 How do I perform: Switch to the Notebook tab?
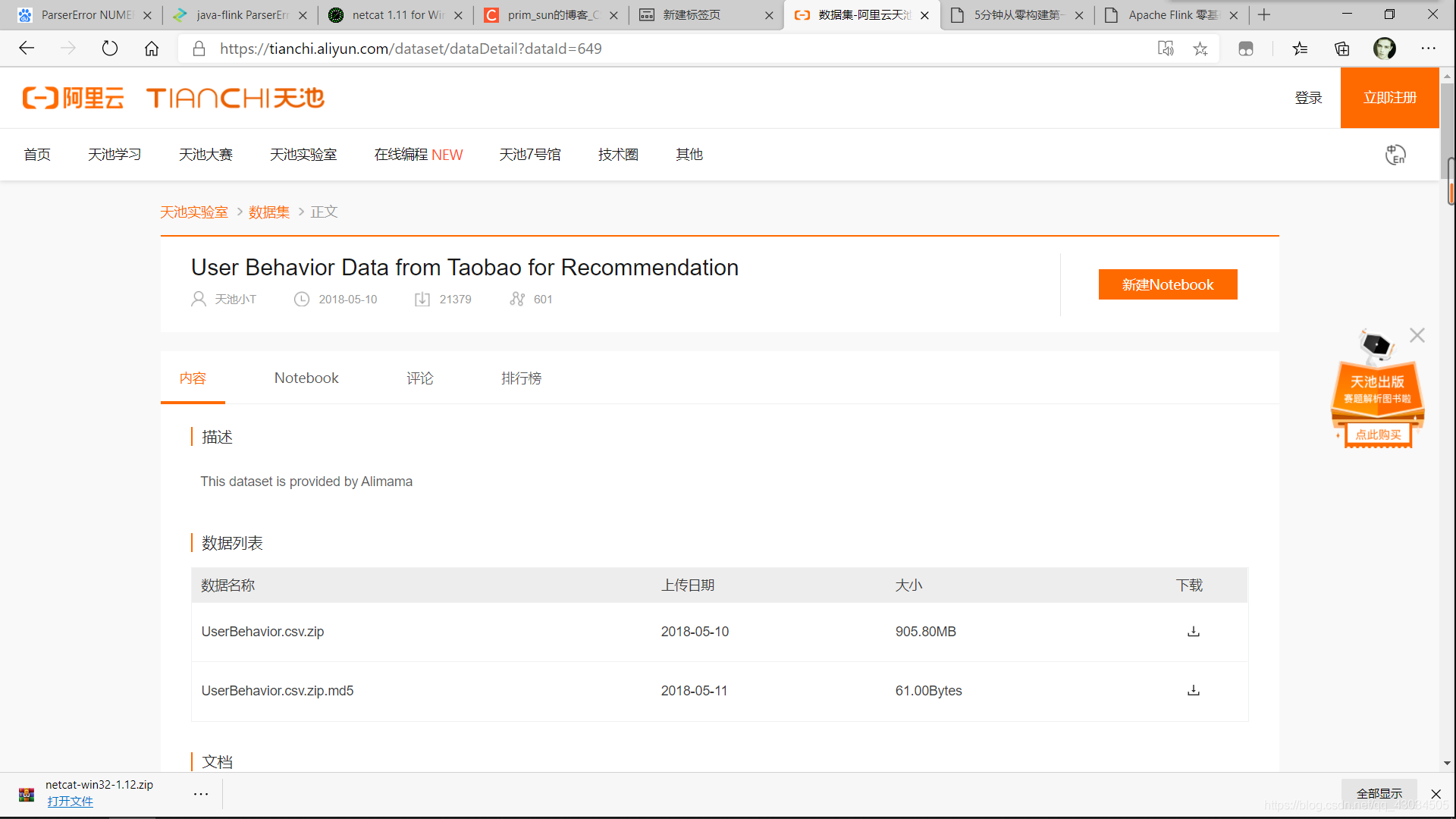[x=306, y=378]
